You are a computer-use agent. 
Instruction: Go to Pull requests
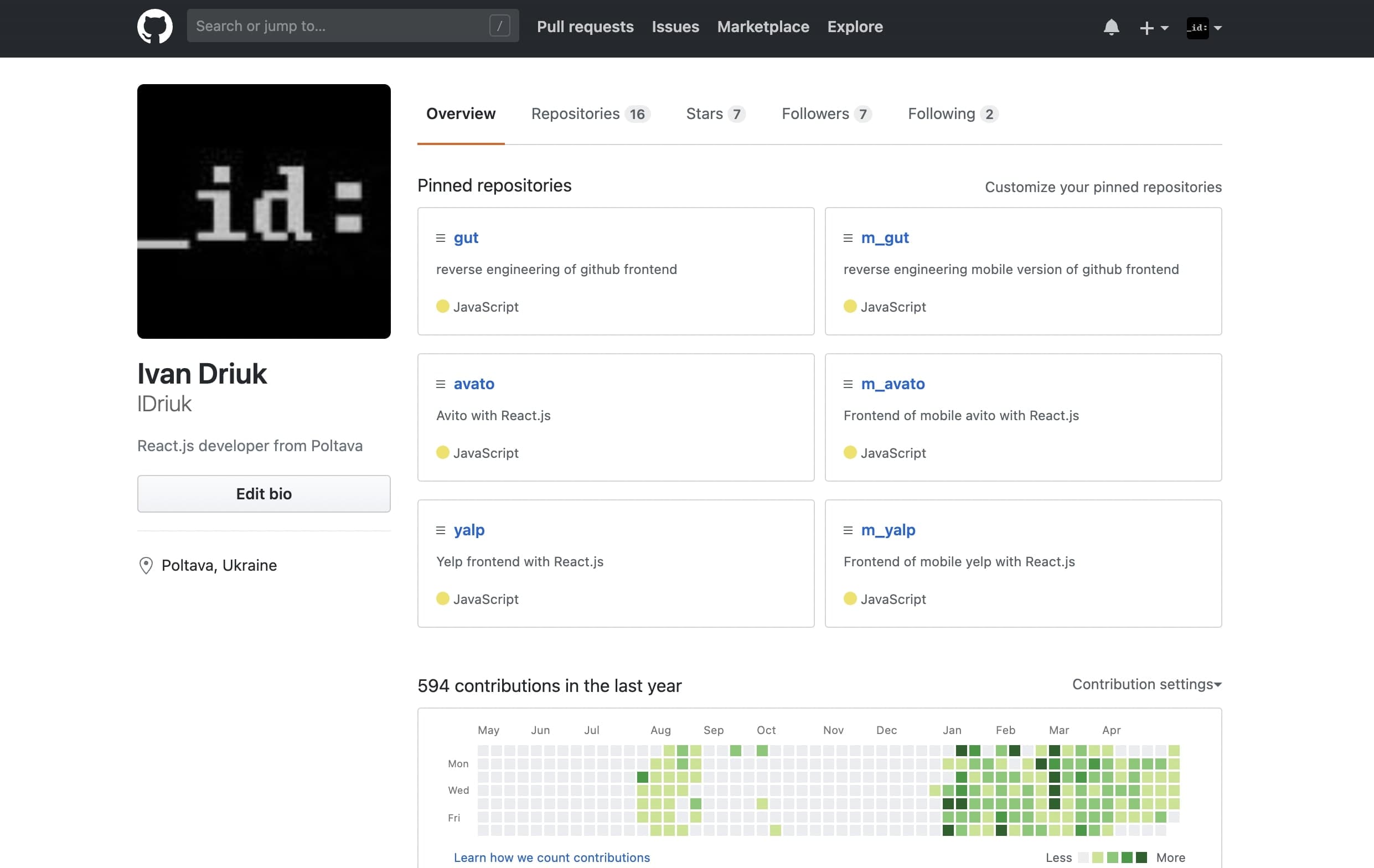pyautogui.click(x=586, y=27)
